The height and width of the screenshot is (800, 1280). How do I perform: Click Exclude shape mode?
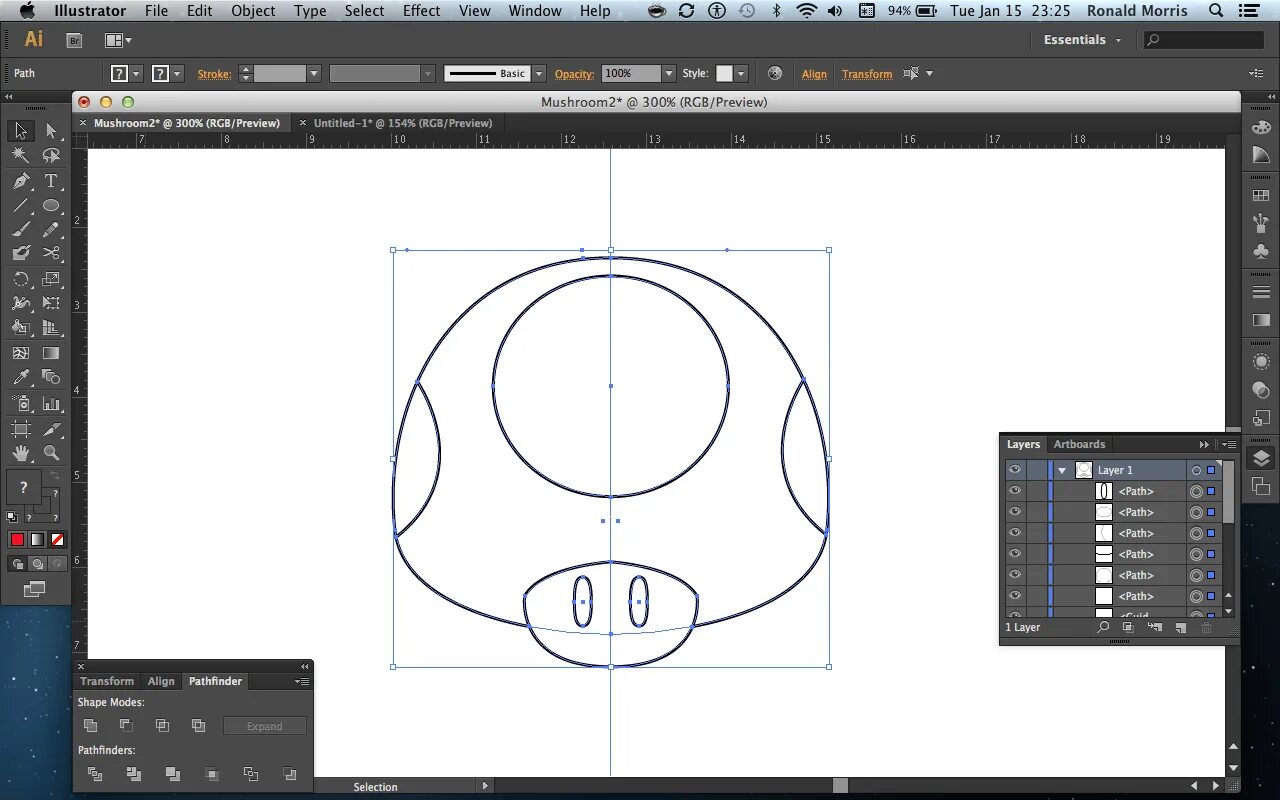click(x=198, y=725)
